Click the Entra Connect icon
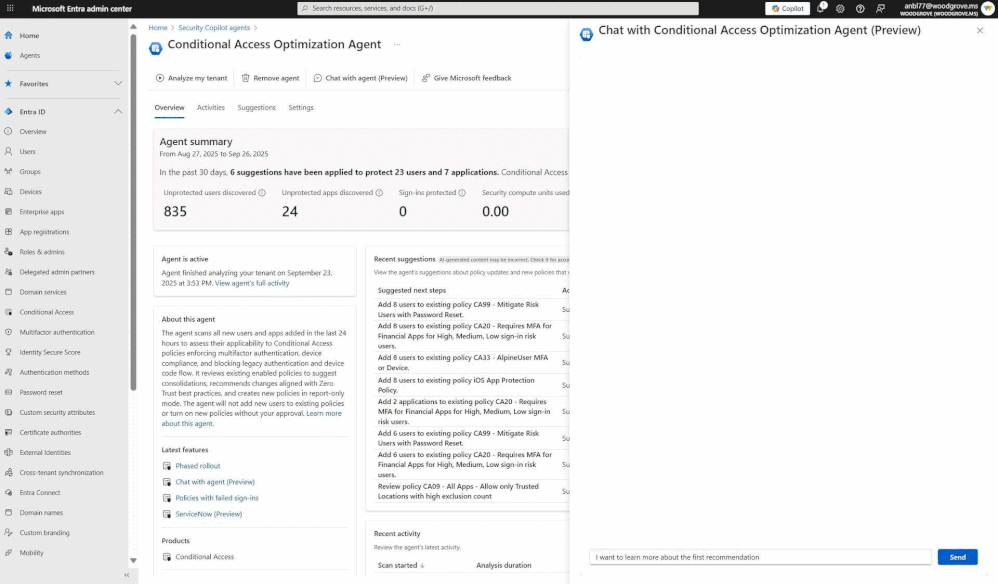Screen dimensions: 998x584 [8, 492]
